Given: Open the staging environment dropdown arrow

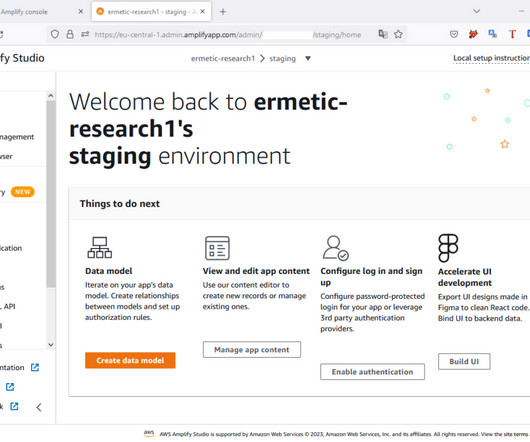Looking at the screenshot, I should (308, 58).
